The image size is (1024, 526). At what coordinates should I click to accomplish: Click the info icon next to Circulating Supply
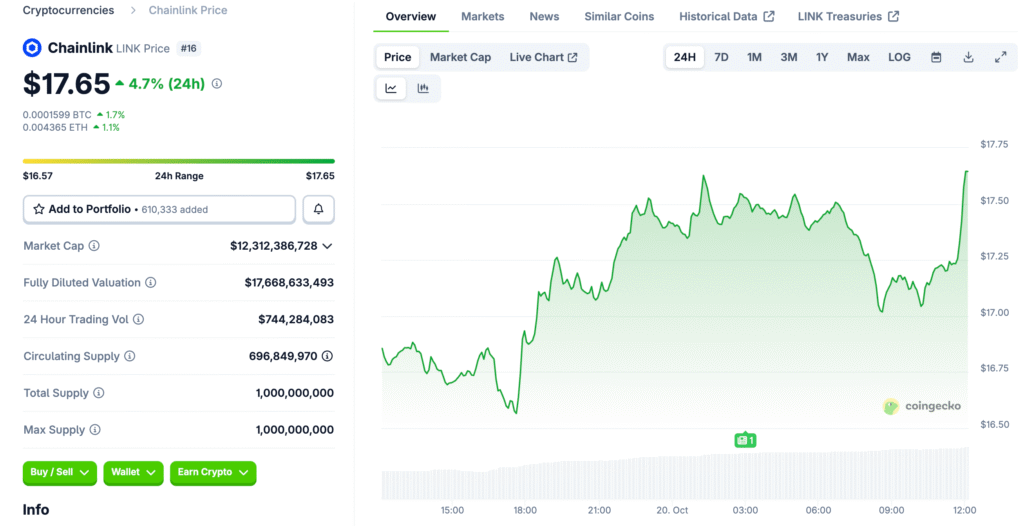point(129,356)
